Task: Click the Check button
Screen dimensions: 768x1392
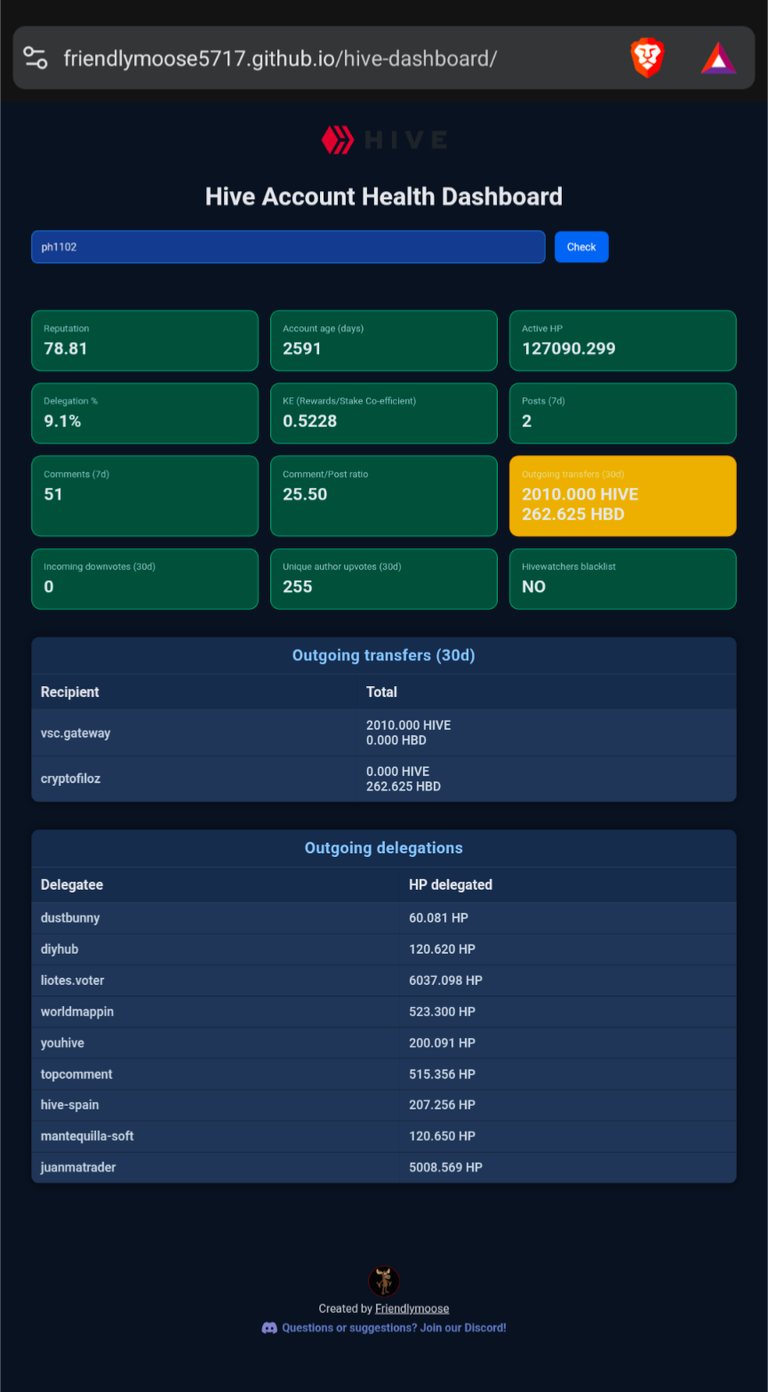Action: pyautogui.click(x=581, y=247)
